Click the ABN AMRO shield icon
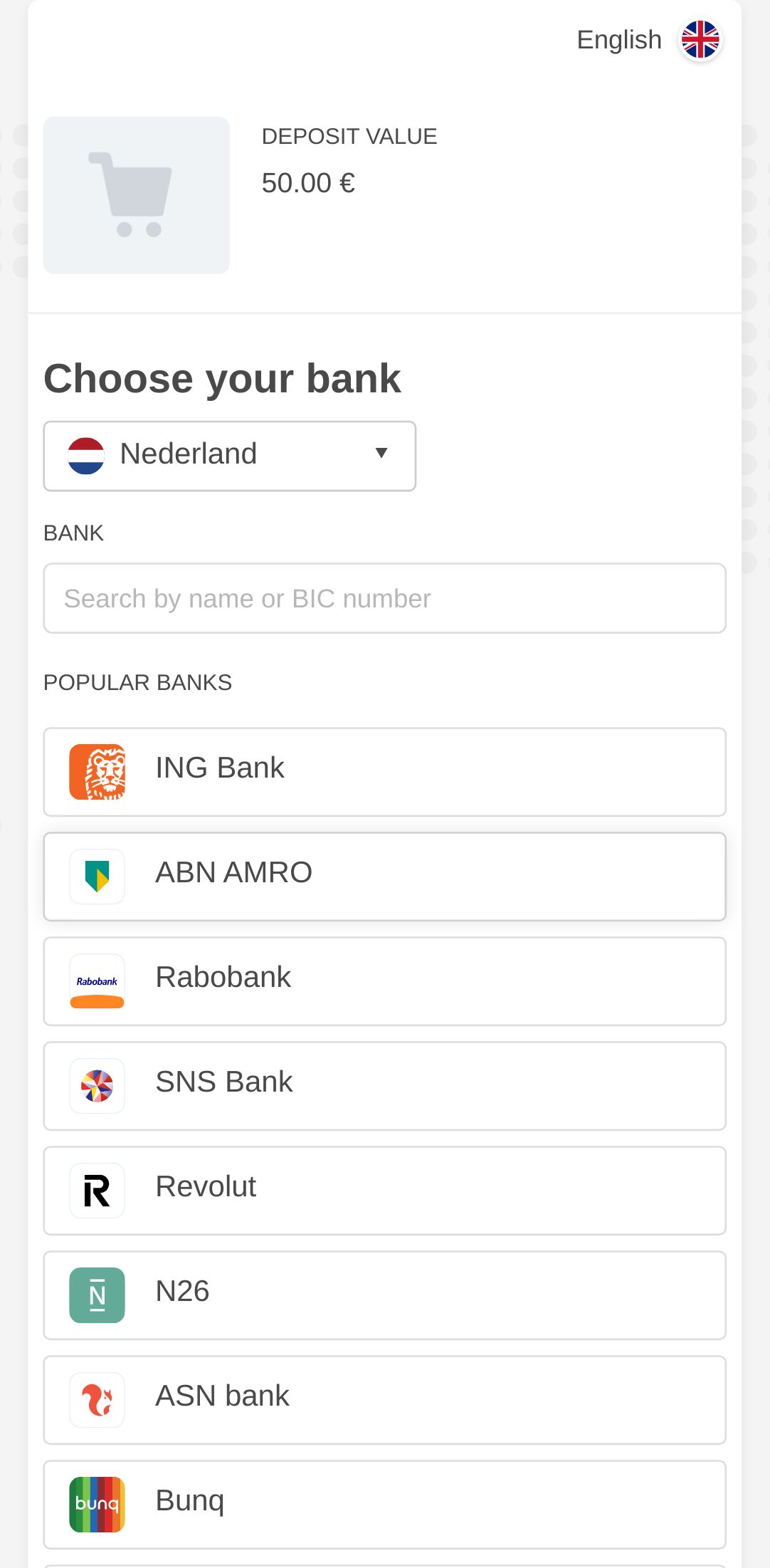 (x=97, y=877)
